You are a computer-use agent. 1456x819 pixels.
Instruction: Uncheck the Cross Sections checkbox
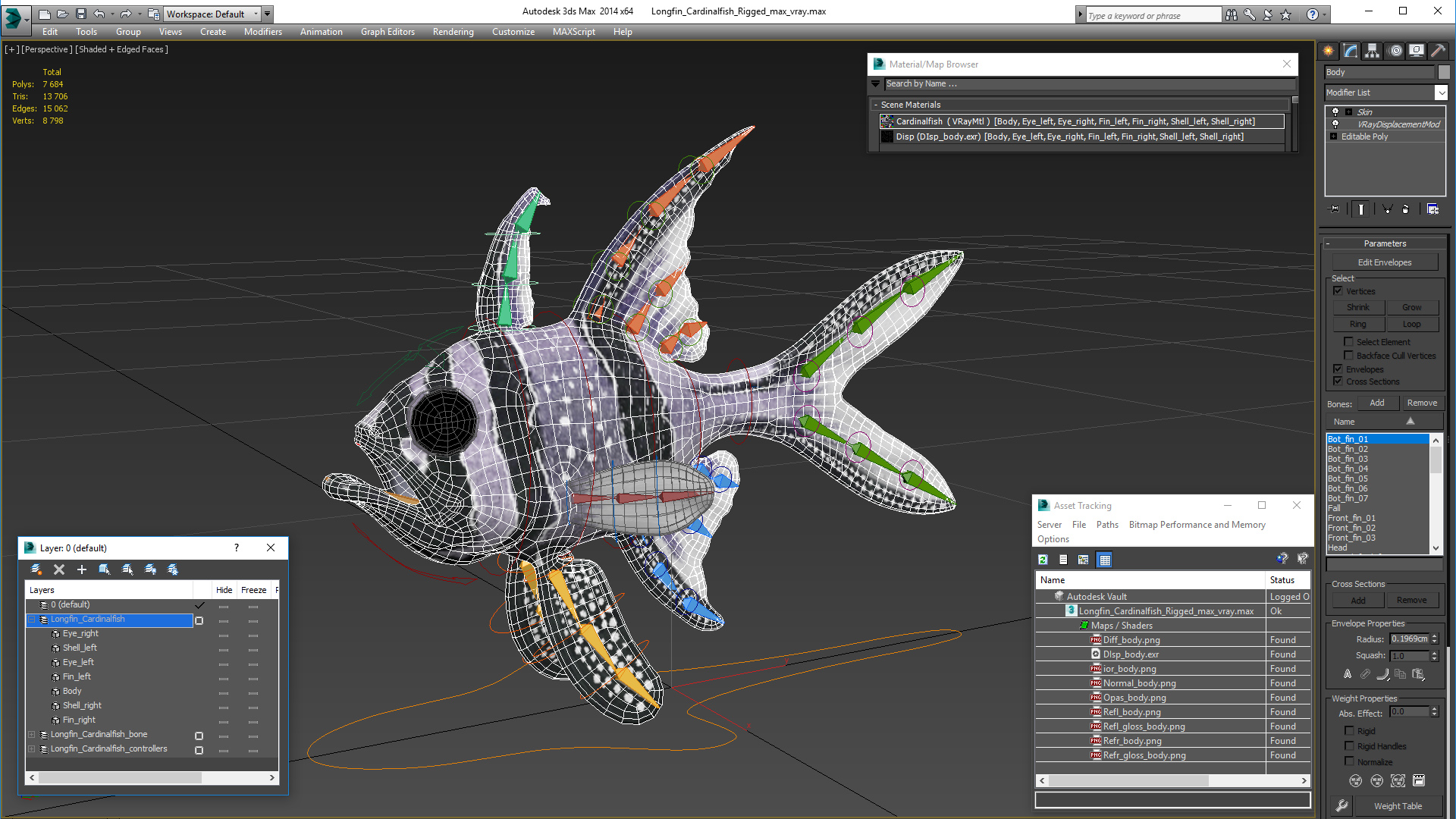pyautogui.click(x=1338, y=381)
